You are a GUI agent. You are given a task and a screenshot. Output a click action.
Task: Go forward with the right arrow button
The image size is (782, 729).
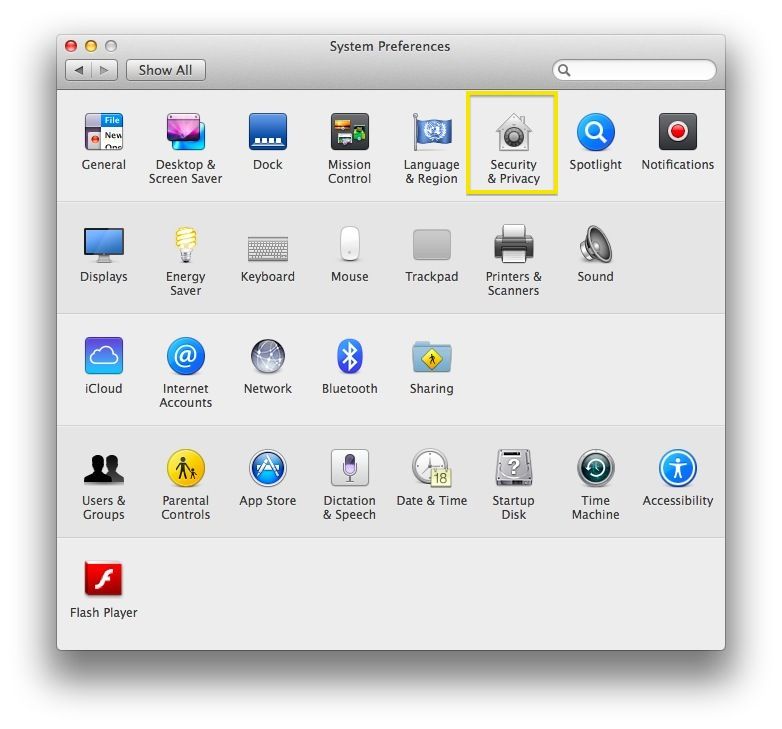tap(105, 70)
